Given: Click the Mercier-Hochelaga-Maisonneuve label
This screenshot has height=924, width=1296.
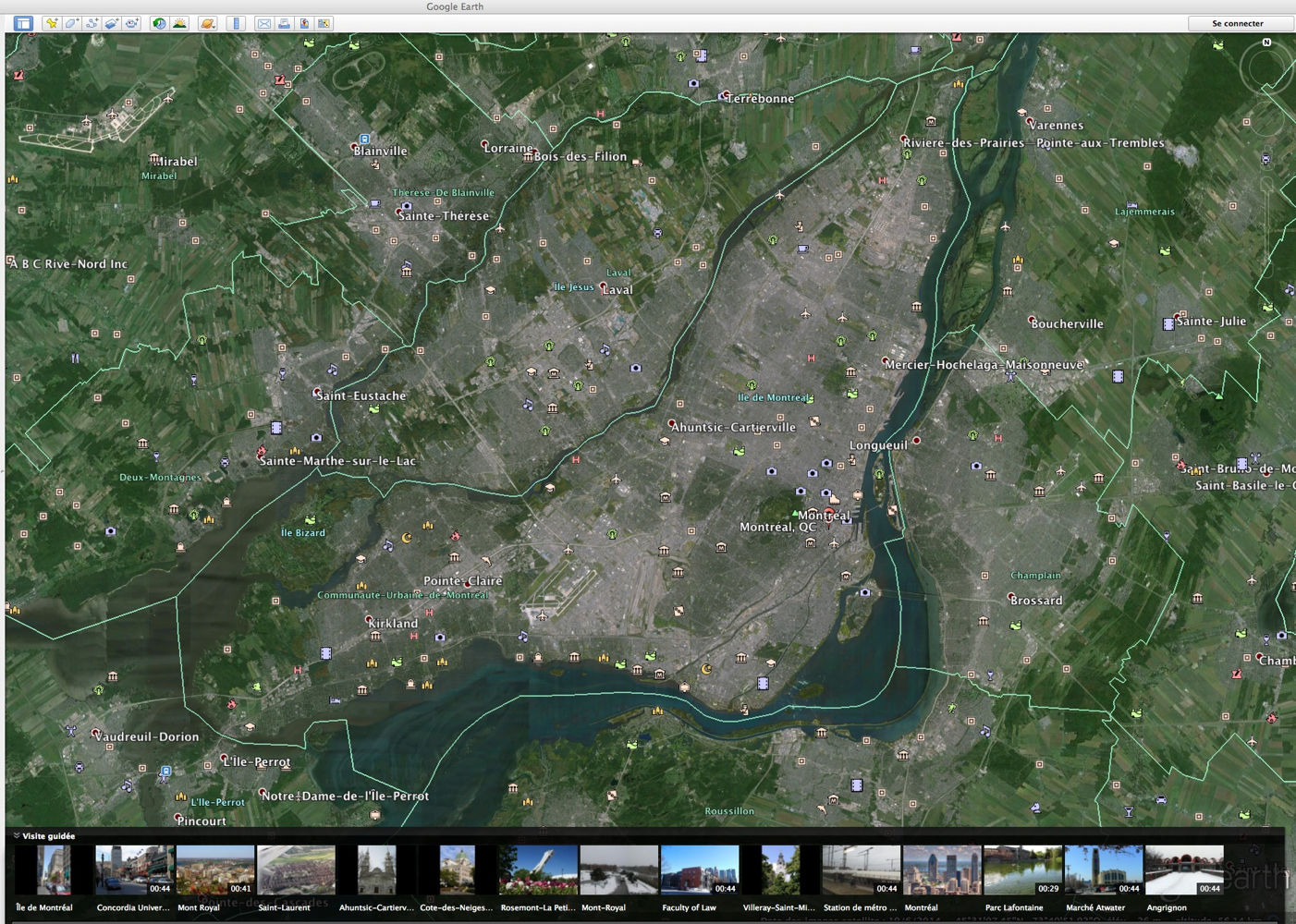Looking at the screenshot, I should (x=984, y=364).
